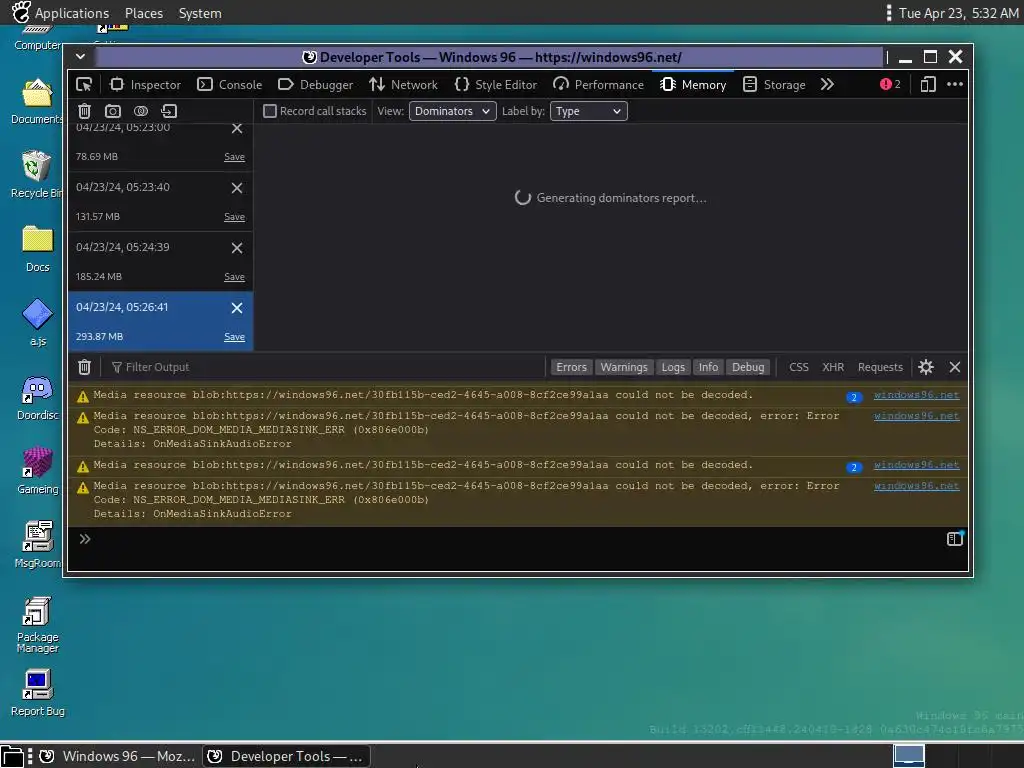Clear snapshots with the memory trash icon
Viewport: 1024px width, 768px height.
point(84,111)
